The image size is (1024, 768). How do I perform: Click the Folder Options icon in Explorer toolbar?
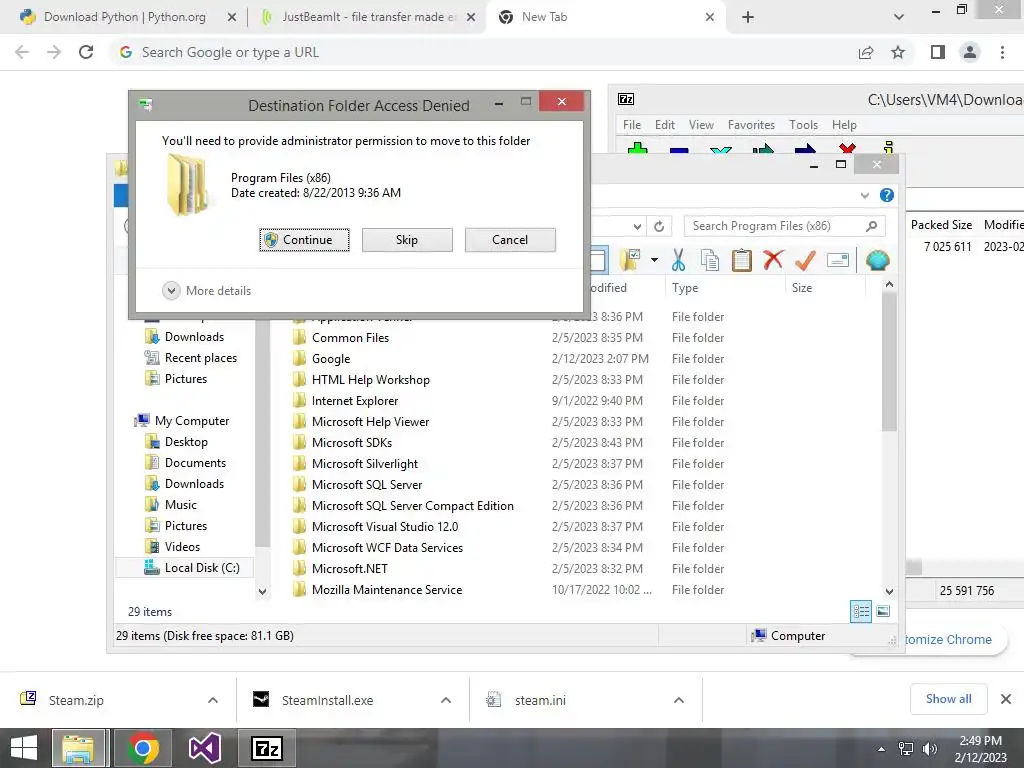(630, 260)
